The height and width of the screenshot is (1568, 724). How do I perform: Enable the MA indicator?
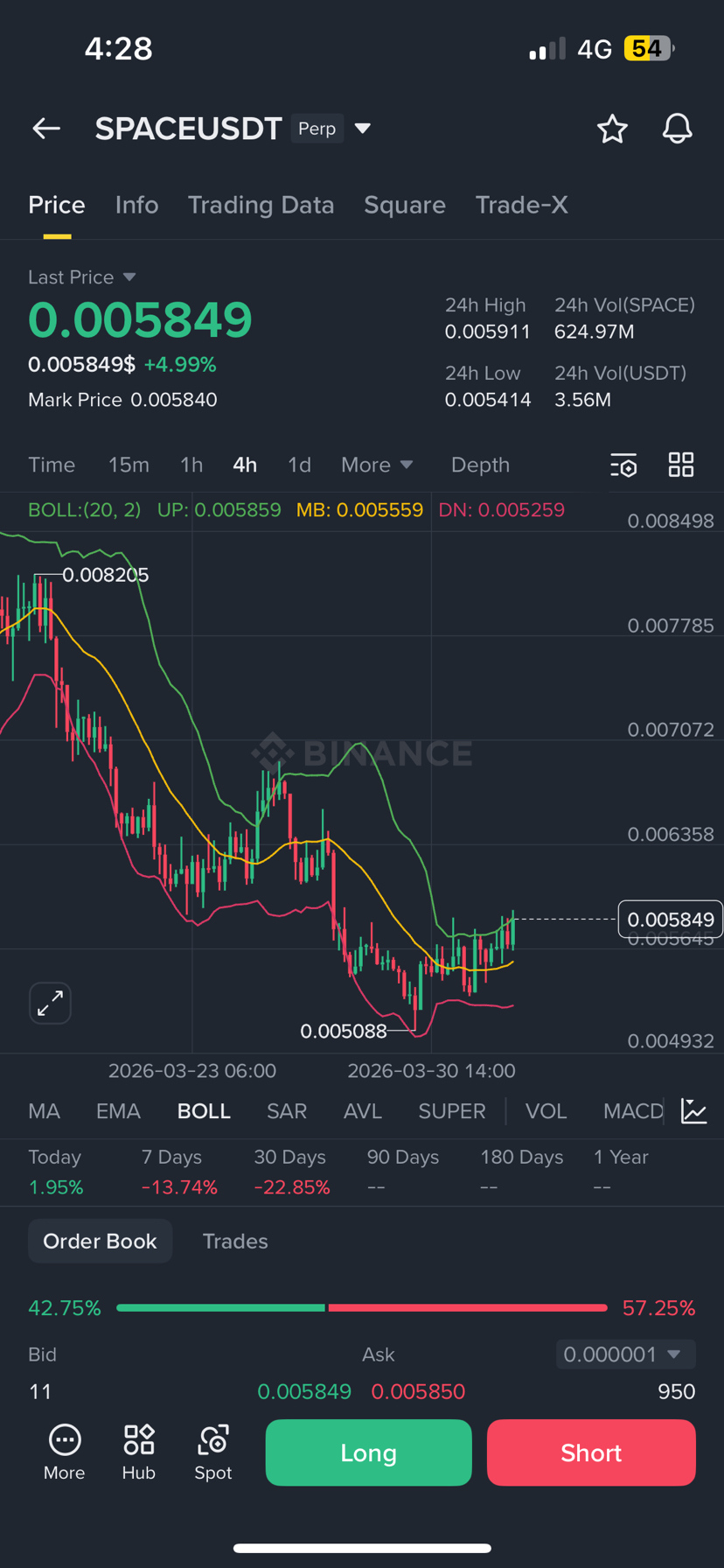pyautogui.click(x=45, y=1111)
